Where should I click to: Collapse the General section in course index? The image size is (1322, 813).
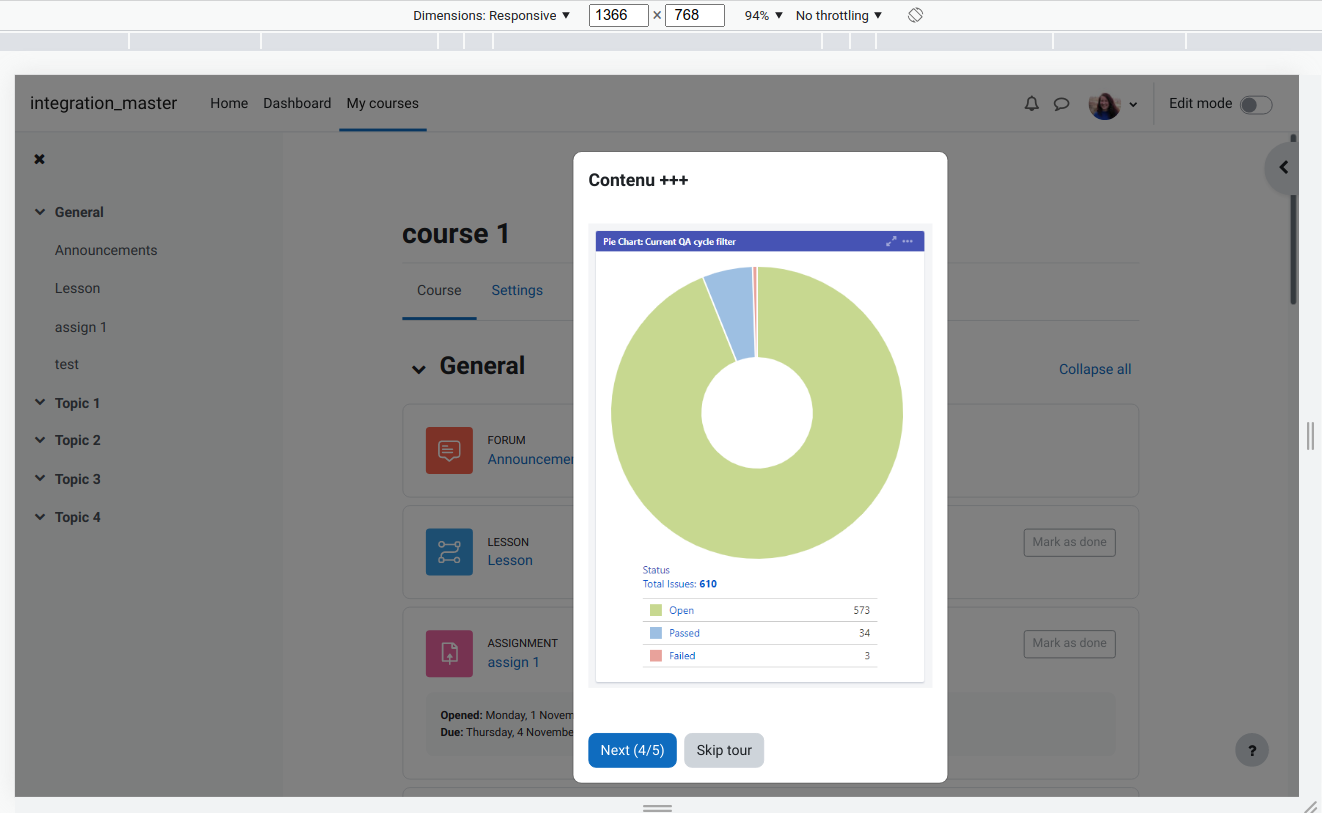click(40, 212)
